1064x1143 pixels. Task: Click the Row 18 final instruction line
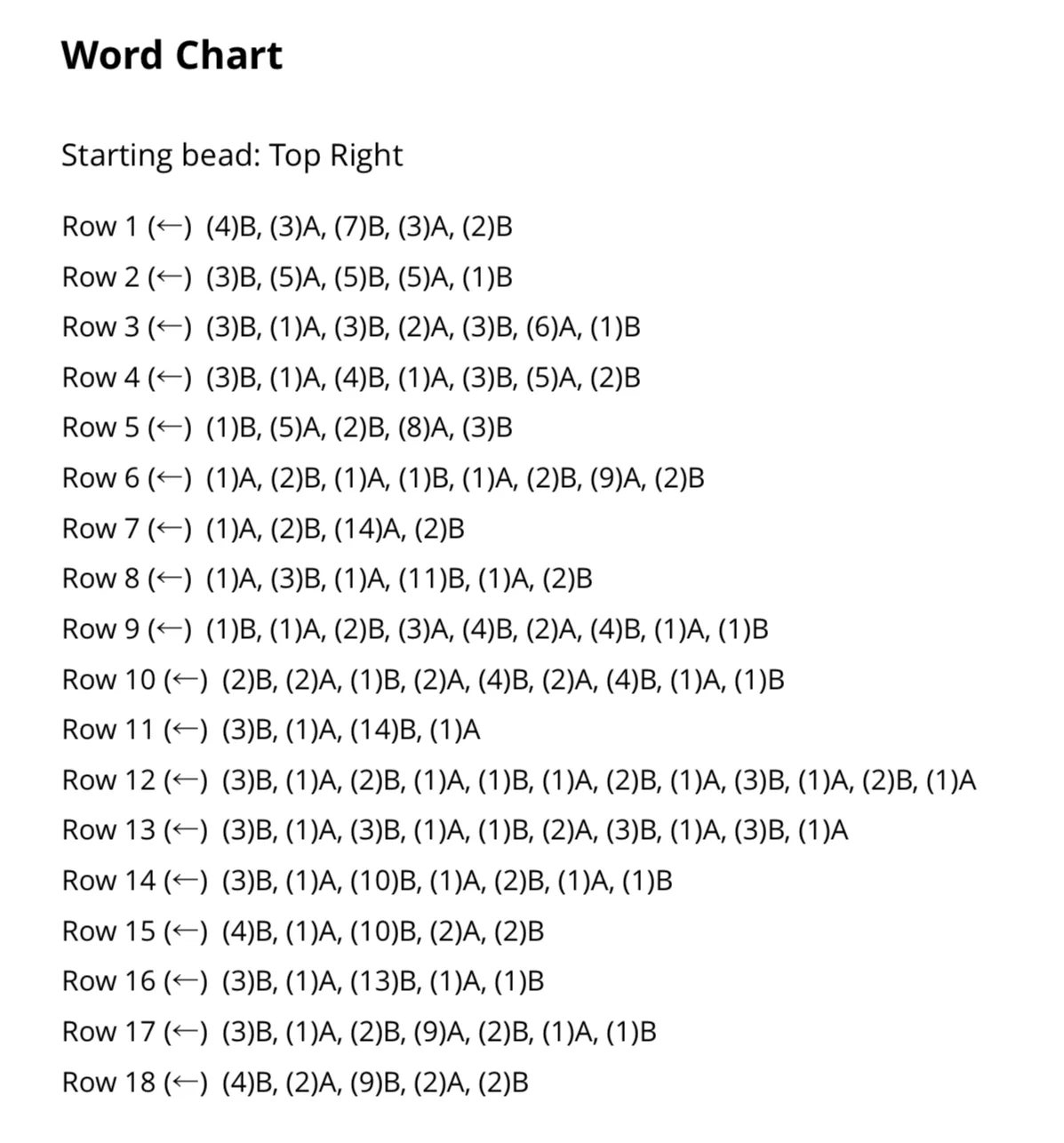coord(294,1083)
